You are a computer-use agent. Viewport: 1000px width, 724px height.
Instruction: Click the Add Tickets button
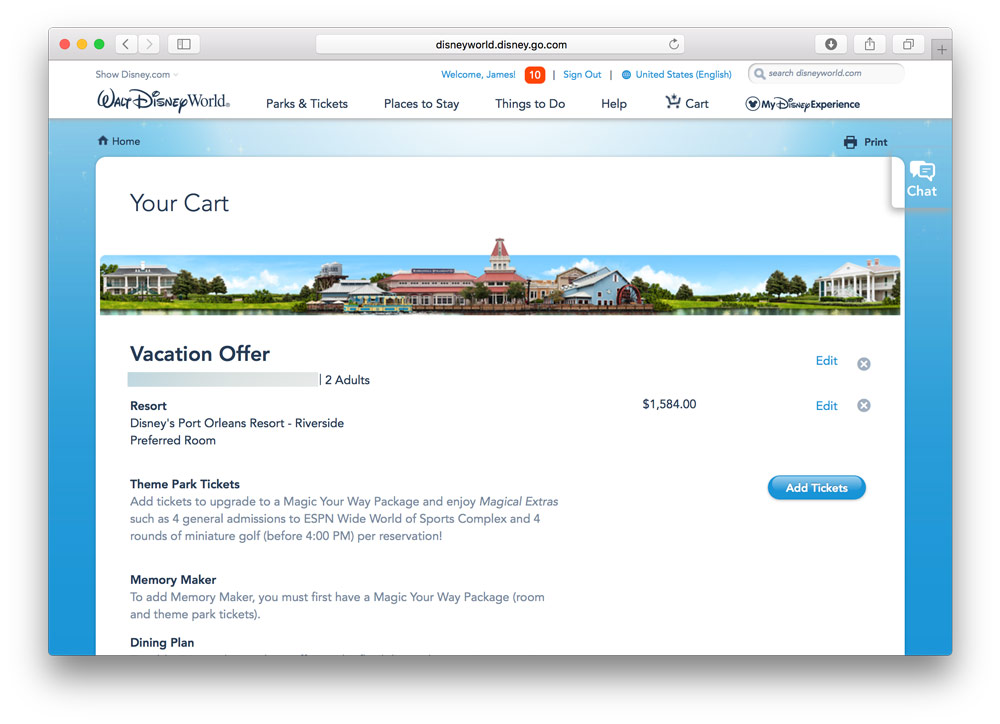(816, 488)
